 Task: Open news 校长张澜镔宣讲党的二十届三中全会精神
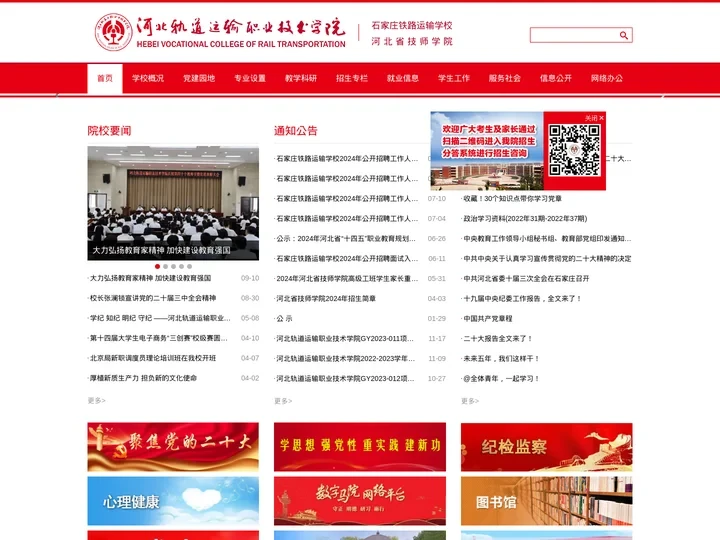point(152,298)
